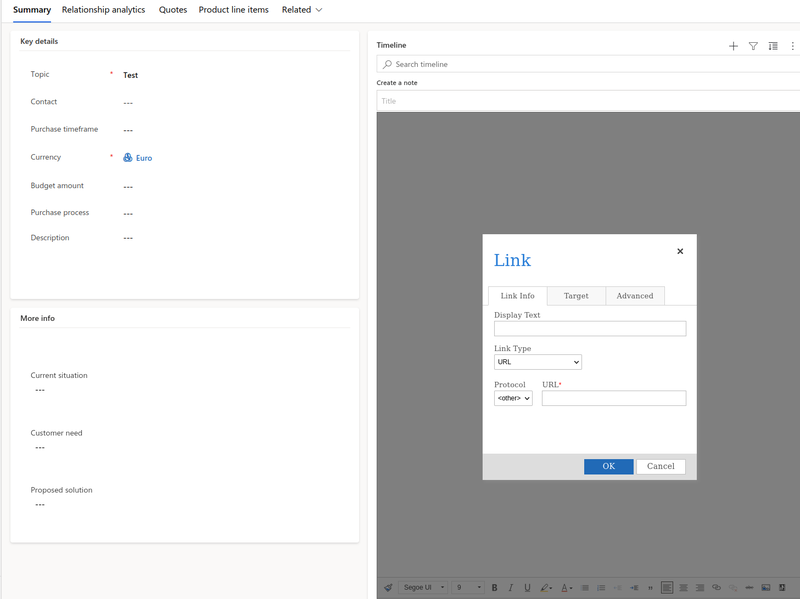
Task: Open the Segoe UI font dropdown
Action: tap(423, 588)
